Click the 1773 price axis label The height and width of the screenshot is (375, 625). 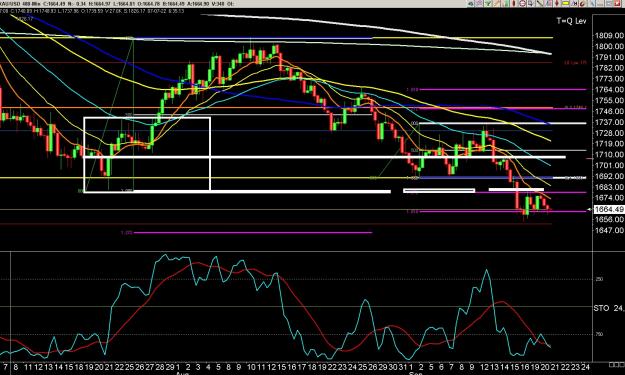609,79
